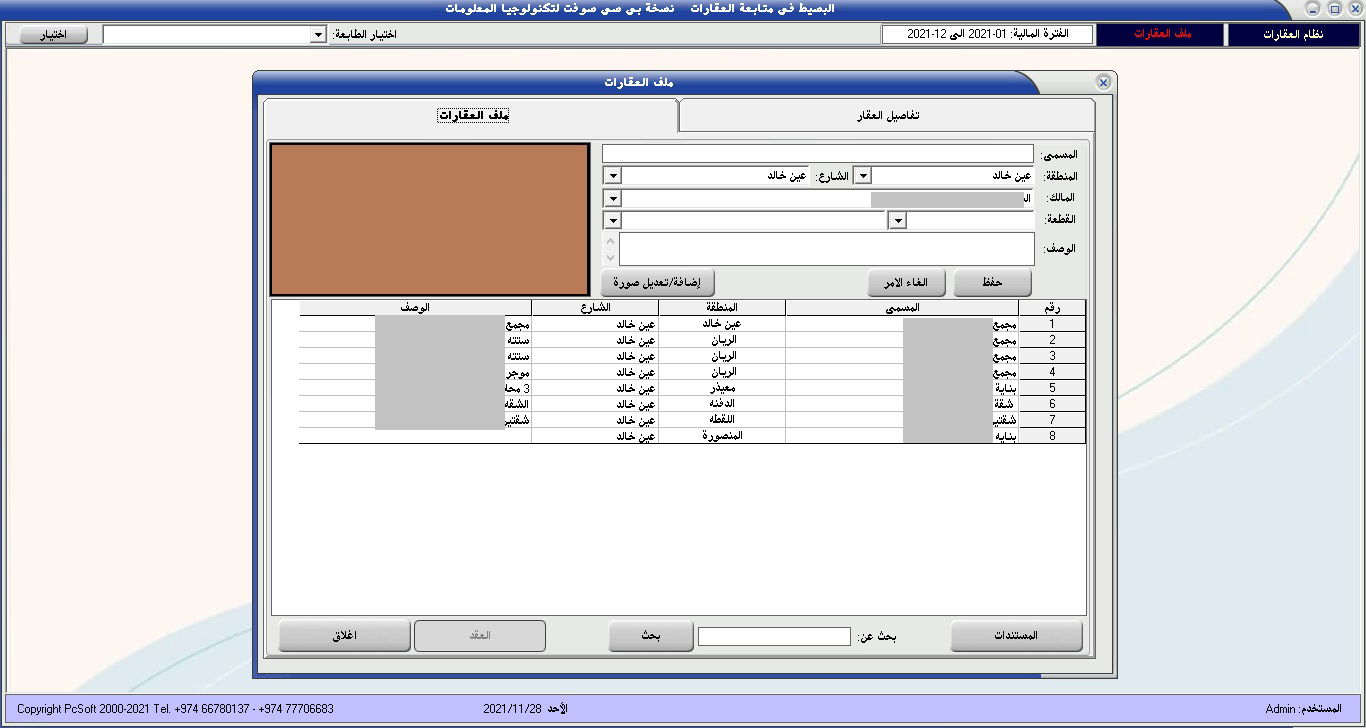Click the المنطقة column header in the table
This screenshot has height=728, width=1366.
coord(721,308)
